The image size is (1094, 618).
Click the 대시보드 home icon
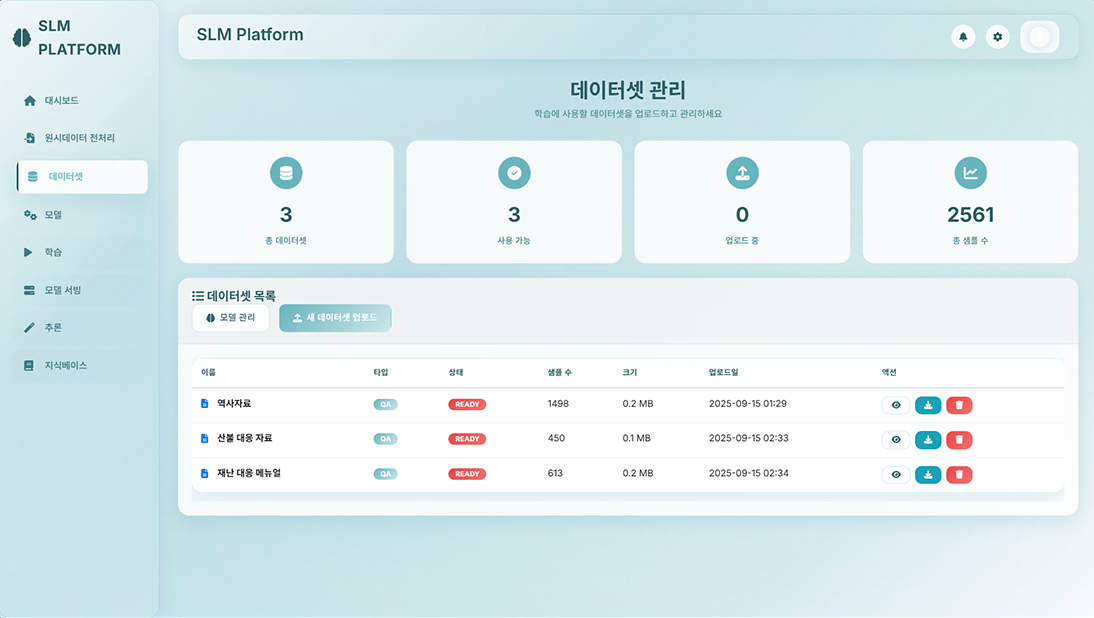click(30, 100)
